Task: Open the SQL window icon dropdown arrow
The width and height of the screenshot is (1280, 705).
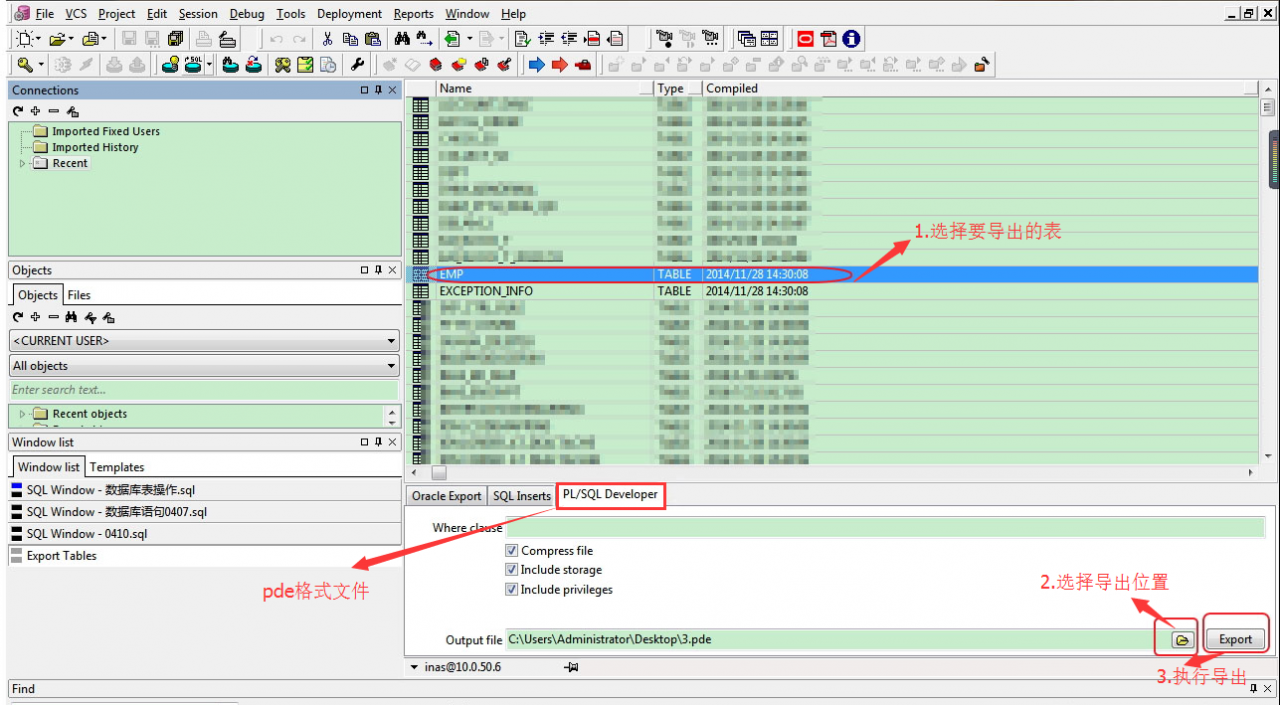Action: pyautogui.click(x=209, y=65)
